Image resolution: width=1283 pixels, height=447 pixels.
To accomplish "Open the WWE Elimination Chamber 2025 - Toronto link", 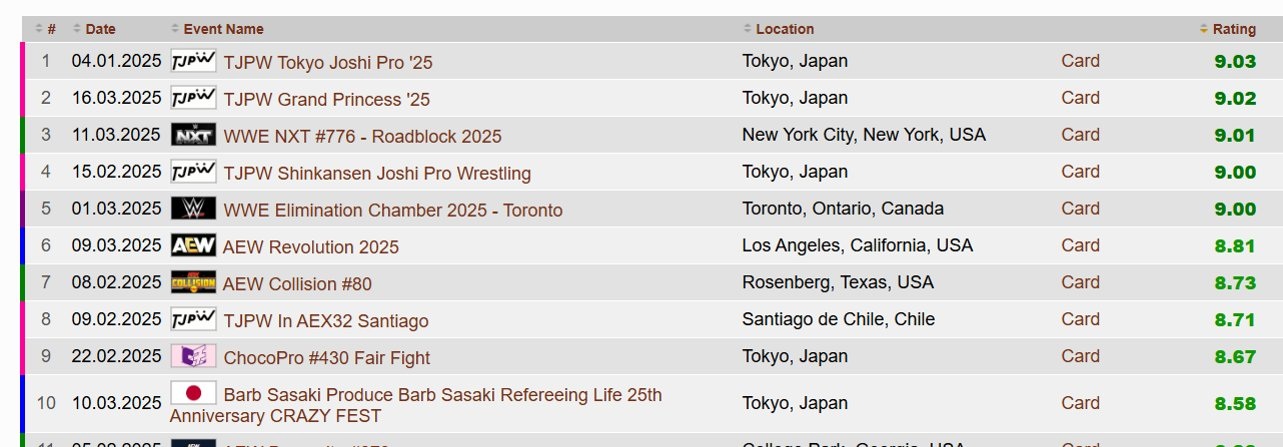I will point(393,210).
